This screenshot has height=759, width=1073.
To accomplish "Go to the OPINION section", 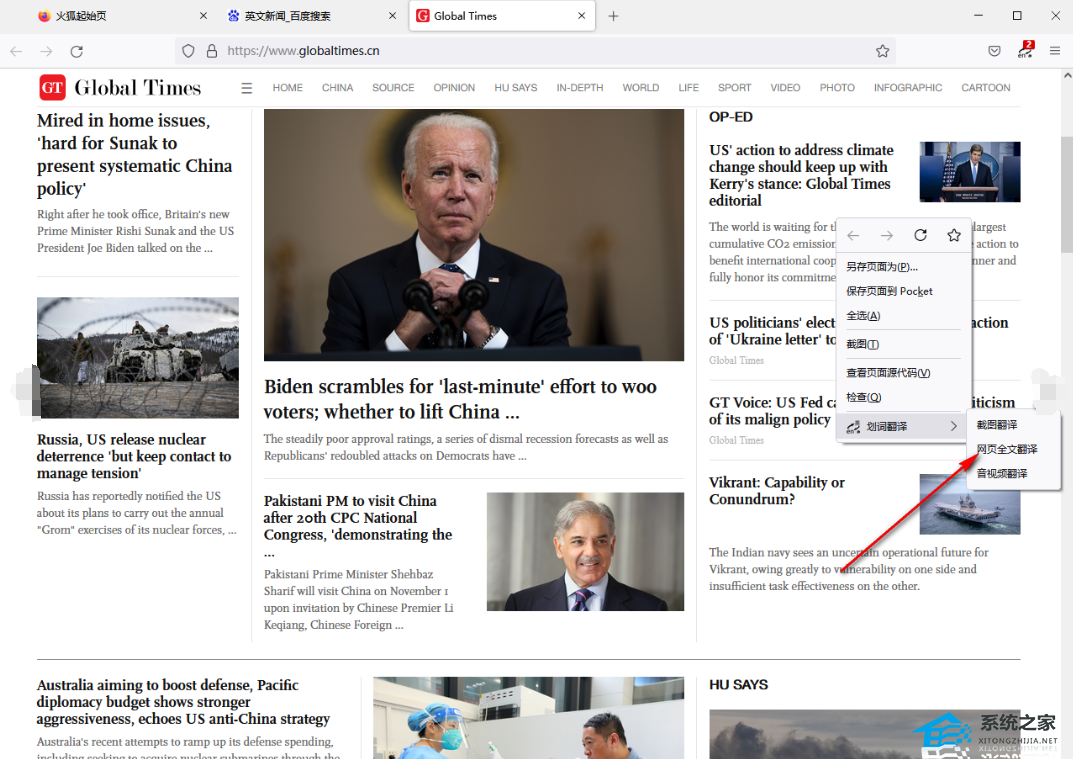I will click(x=454, y=88).
